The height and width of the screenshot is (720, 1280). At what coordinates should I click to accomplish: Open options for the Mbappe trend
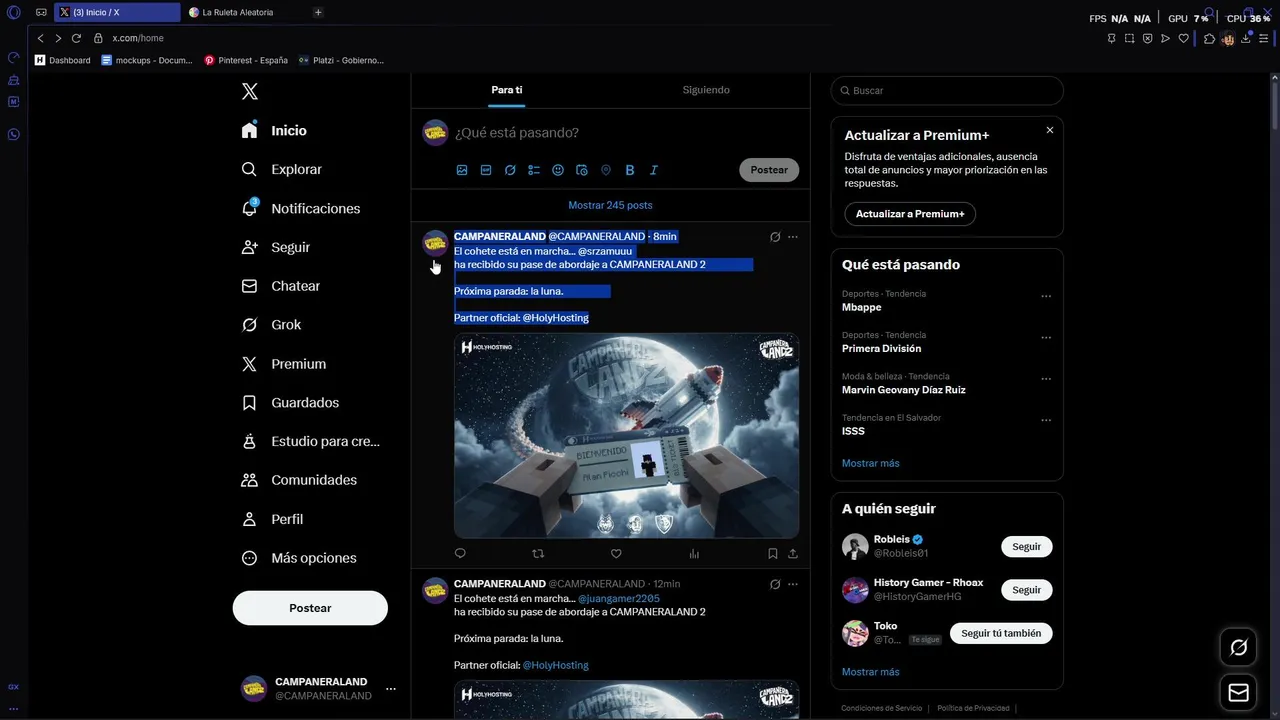point(1046,296)
